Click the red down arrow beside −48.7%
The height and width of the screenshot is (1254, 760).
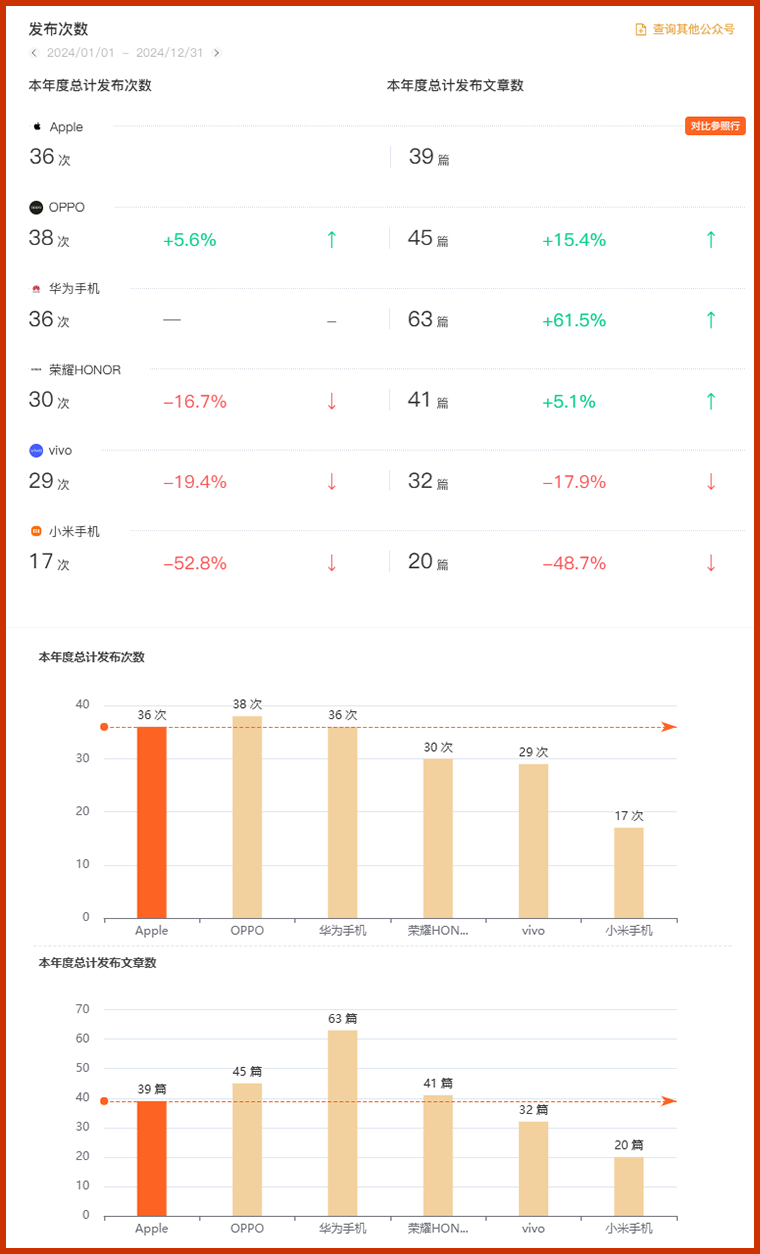[711, 563]
